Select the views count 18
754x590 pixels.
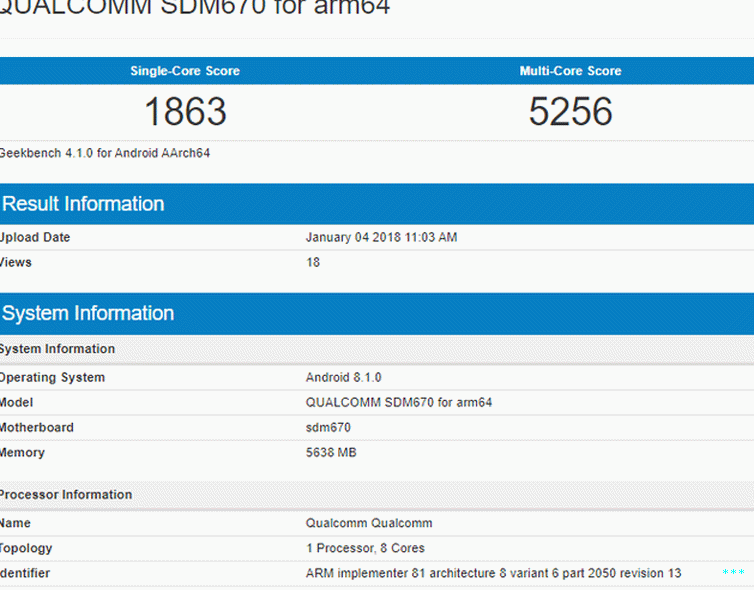pyautogui.click(x=313, y=262)
